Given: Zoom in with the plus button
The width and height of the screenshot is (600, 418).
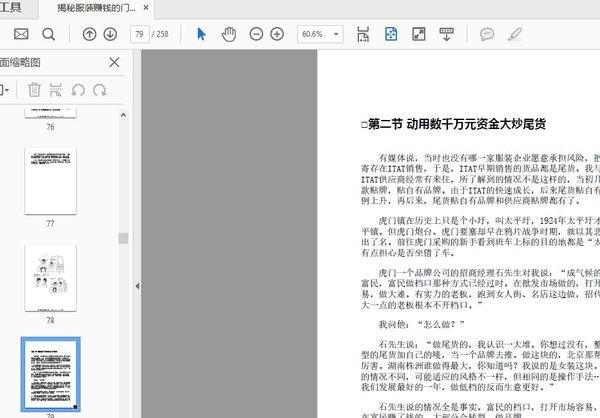Looking at the screenshot, I should 277,34.
